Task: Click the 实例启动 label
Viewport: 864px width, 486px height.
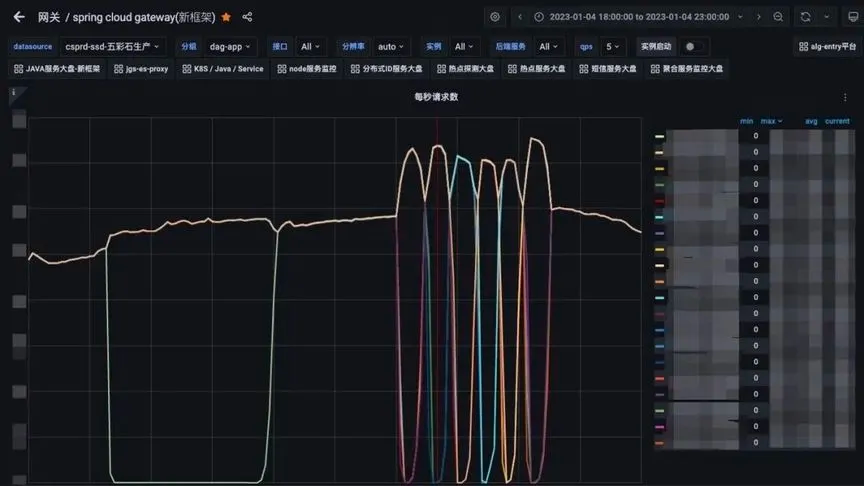Action: point(656,47)
